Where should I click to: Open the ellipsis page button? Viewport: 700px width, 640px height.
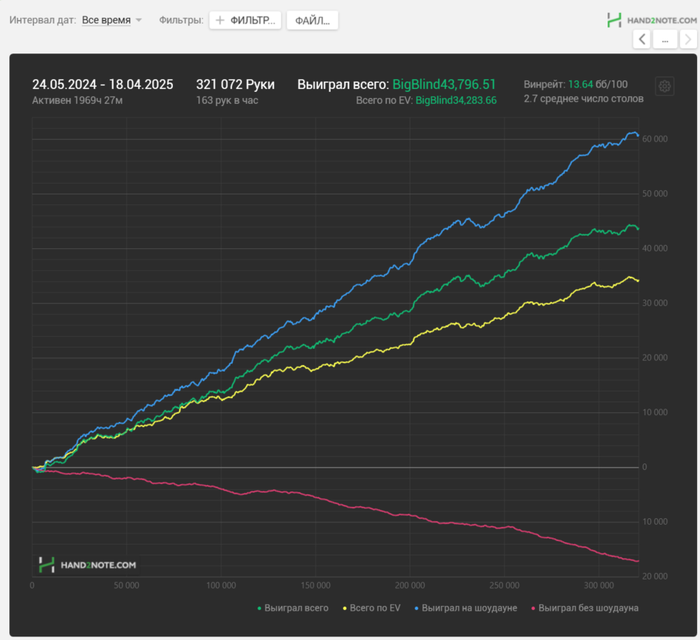click(665, 39)
